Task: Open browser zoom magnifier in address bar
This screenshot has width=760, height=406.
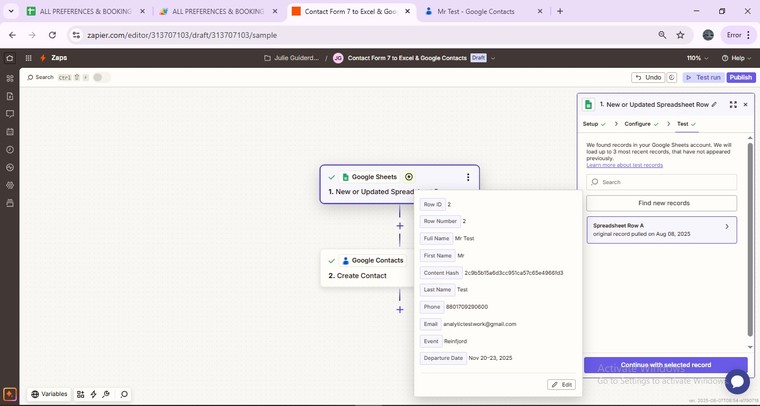Action: [662, 35]
